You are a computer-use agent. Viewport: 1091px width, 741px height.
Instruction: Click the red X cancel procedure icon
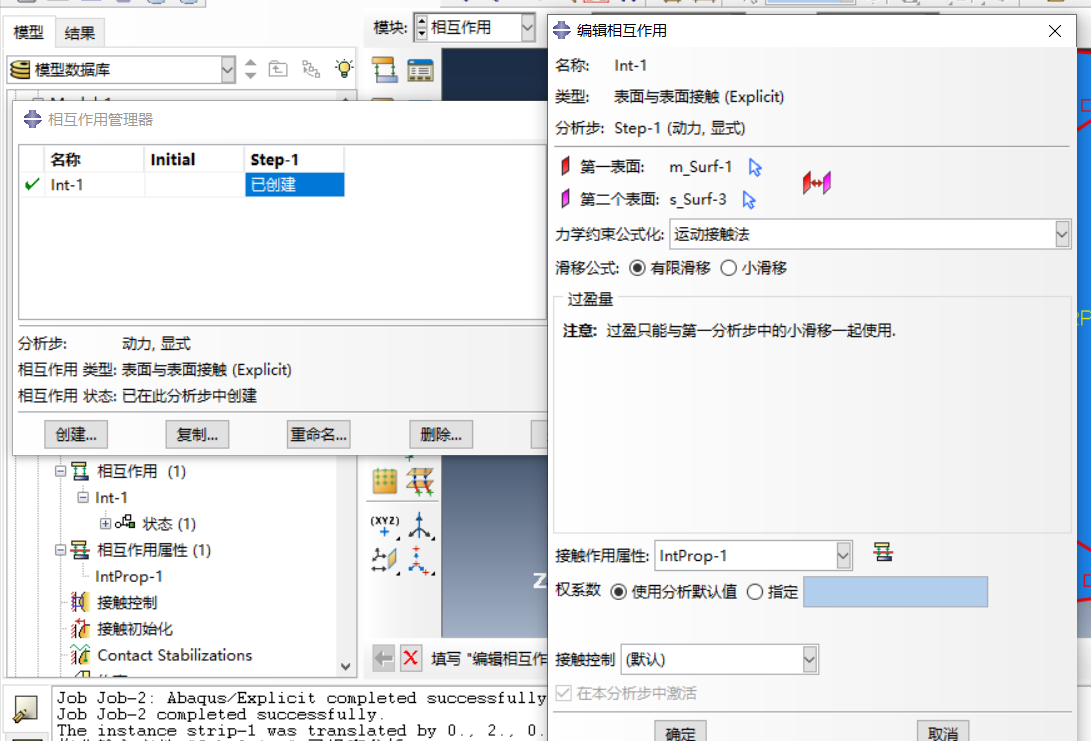[x=411, y=658]
